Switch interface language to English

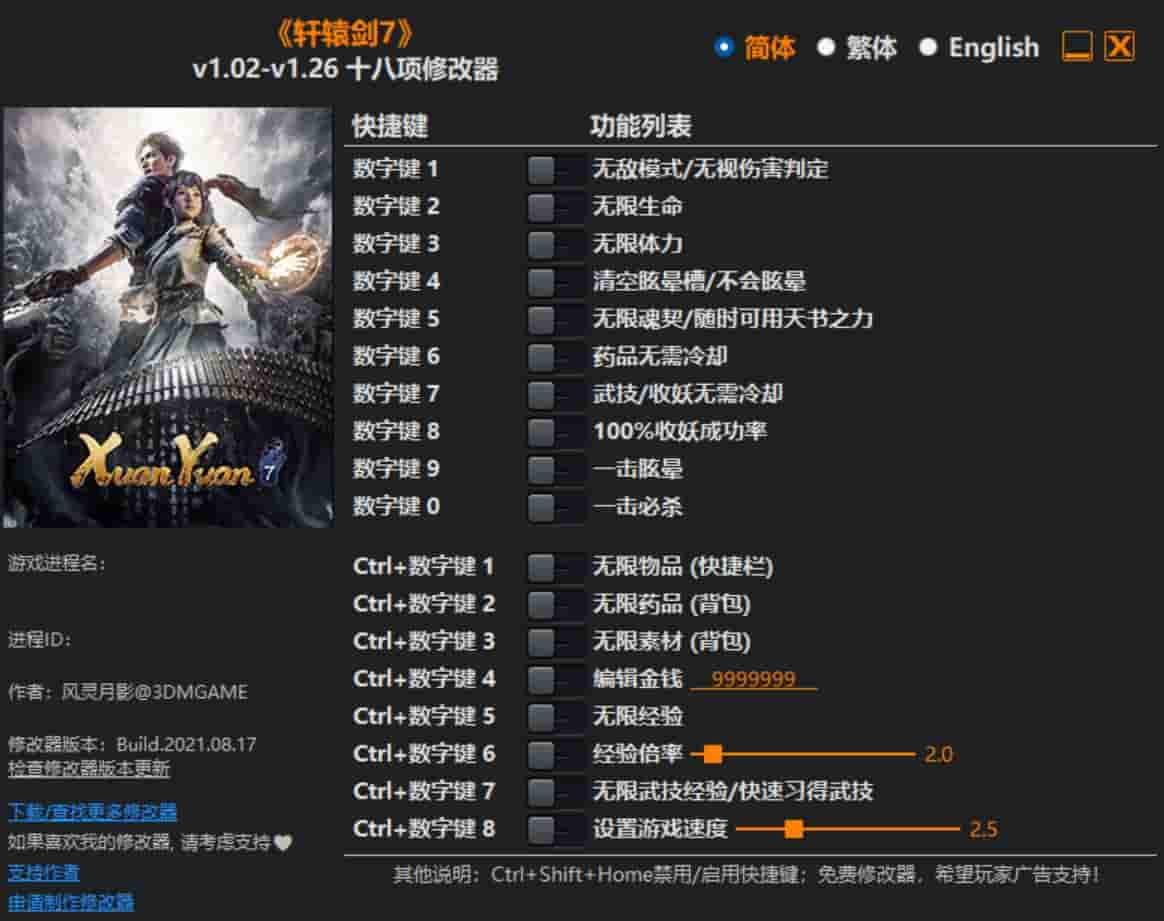[934, 46]
